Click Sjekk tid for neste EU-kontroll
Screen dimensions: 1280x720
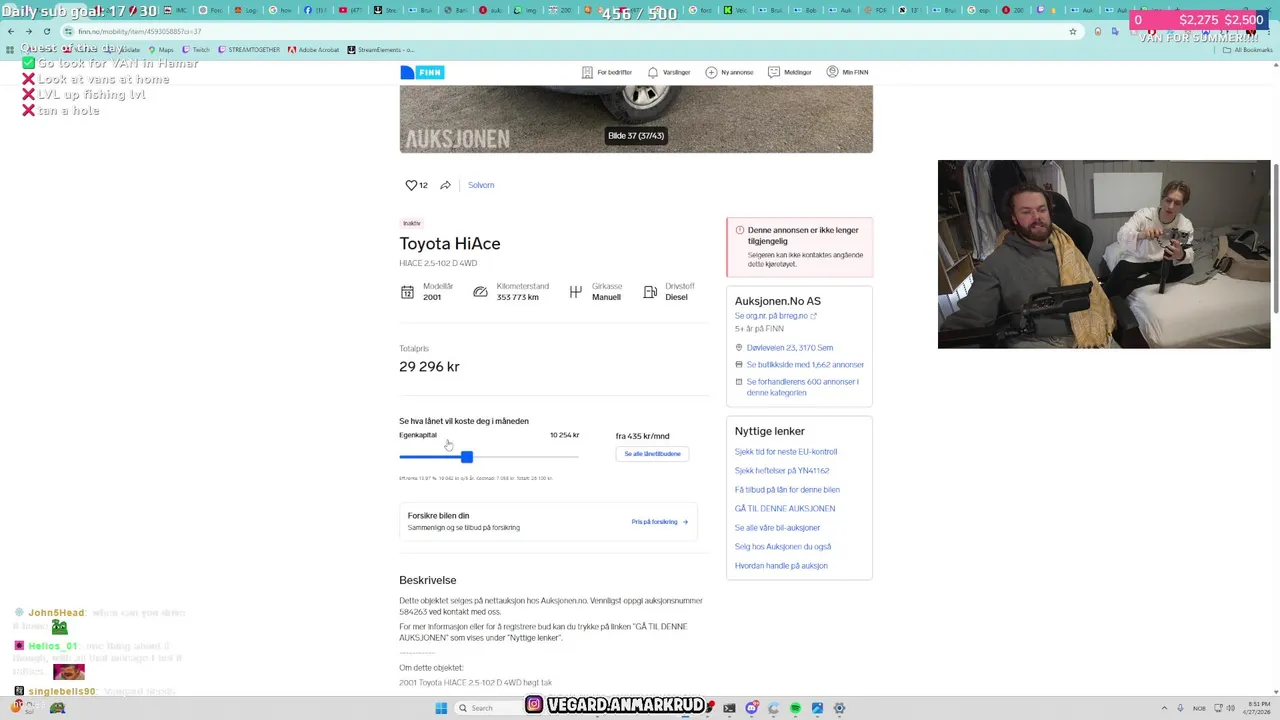coord(786,452)
